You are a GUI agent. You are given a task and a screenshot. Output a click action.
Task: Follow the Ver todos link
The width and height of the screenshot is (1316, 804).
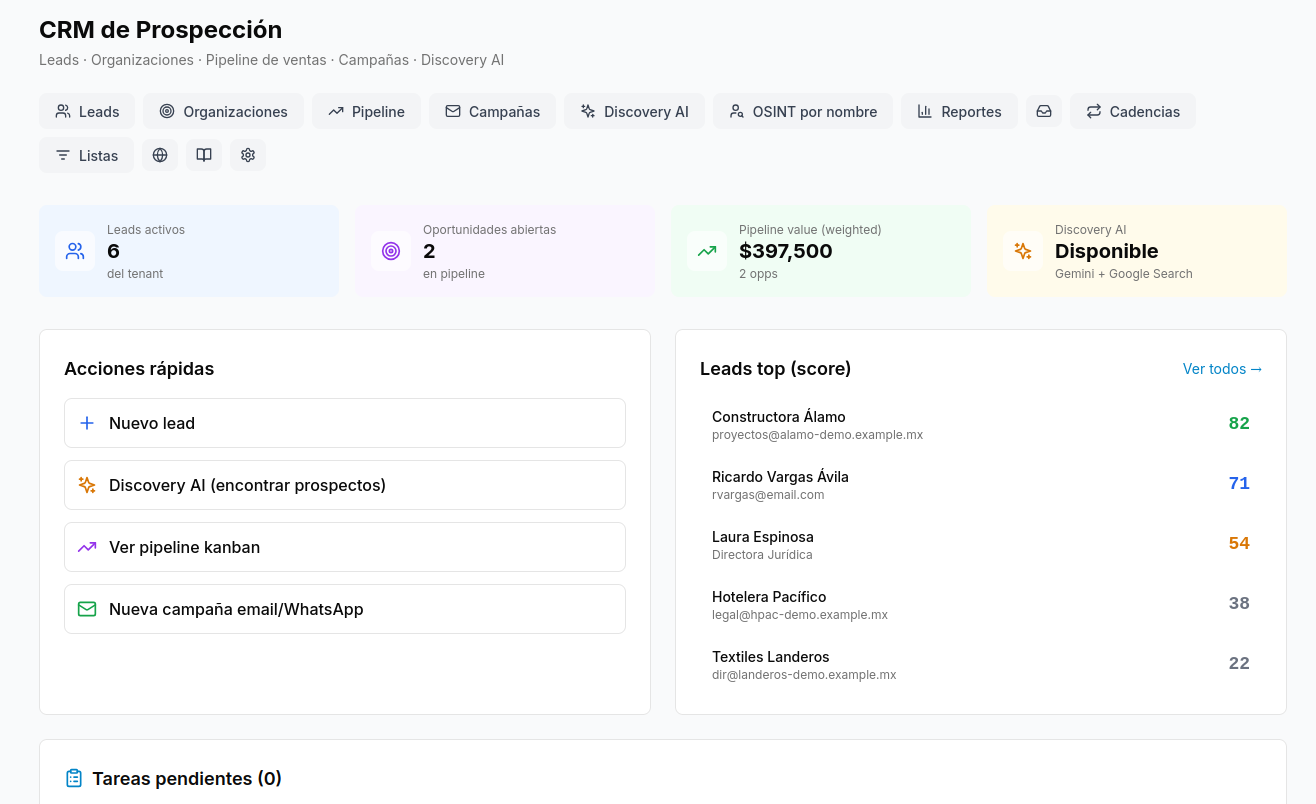point(1222,369)
